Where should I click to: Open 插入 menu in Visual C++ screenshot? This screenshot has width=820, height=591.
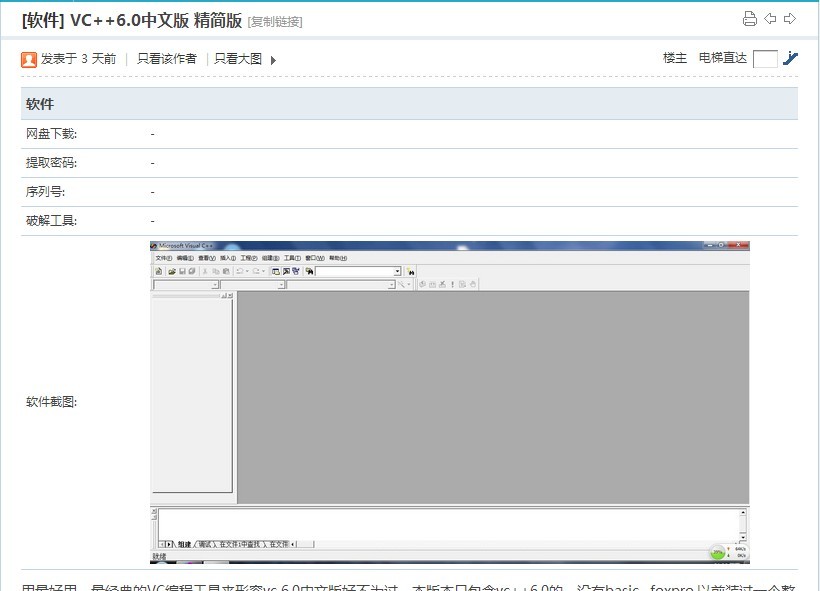[x=228, y=258]
